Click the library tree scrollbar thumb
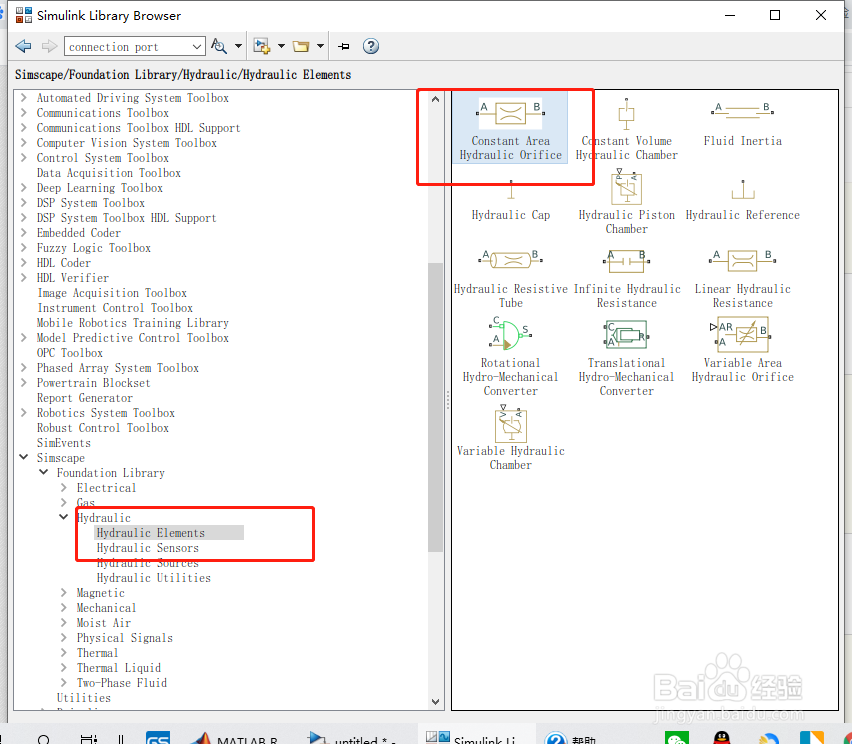Image resolution: width=852 pixels, height=744 pixels. pos(435,407)
